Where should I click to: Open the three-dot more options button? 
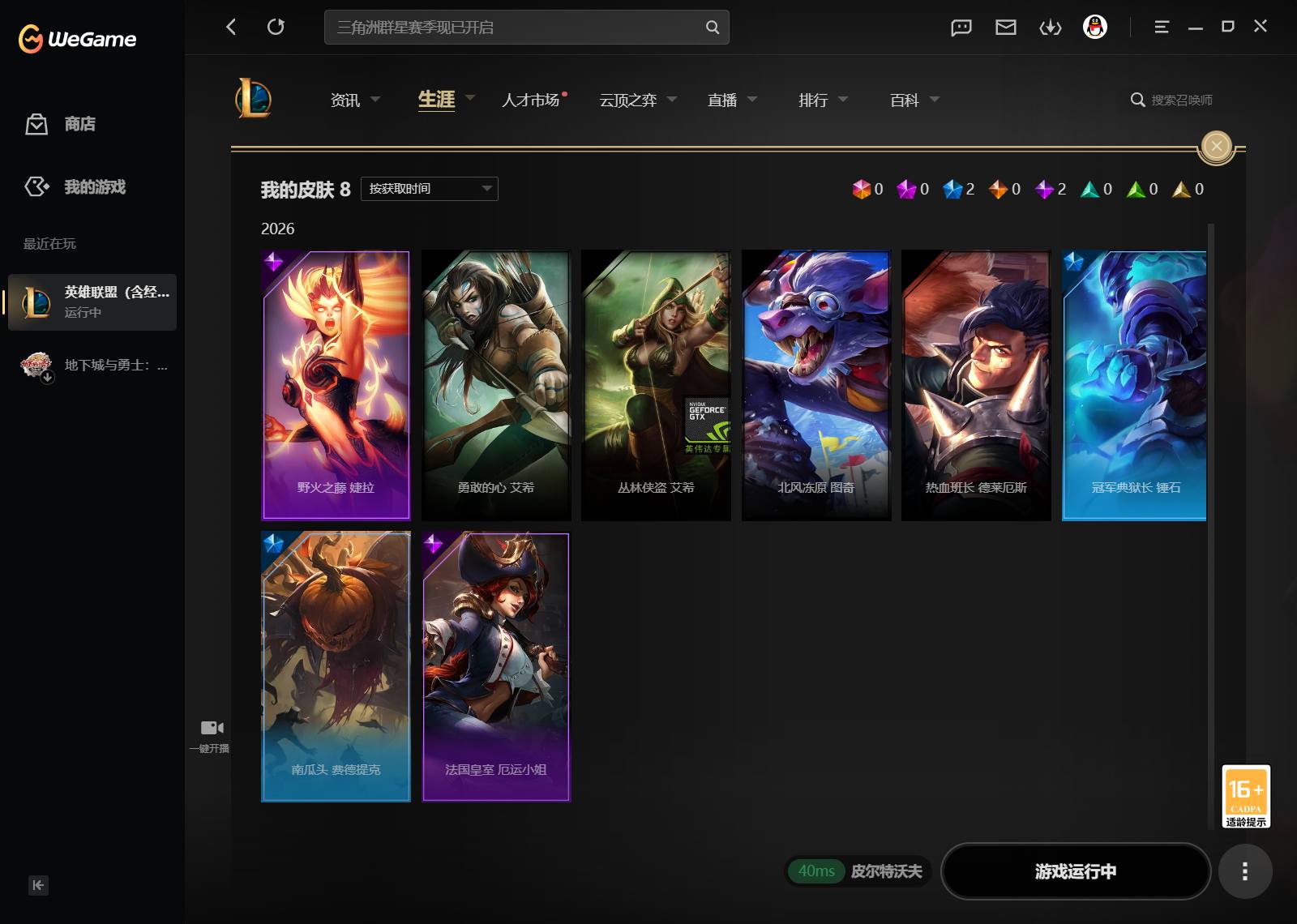1245,871
